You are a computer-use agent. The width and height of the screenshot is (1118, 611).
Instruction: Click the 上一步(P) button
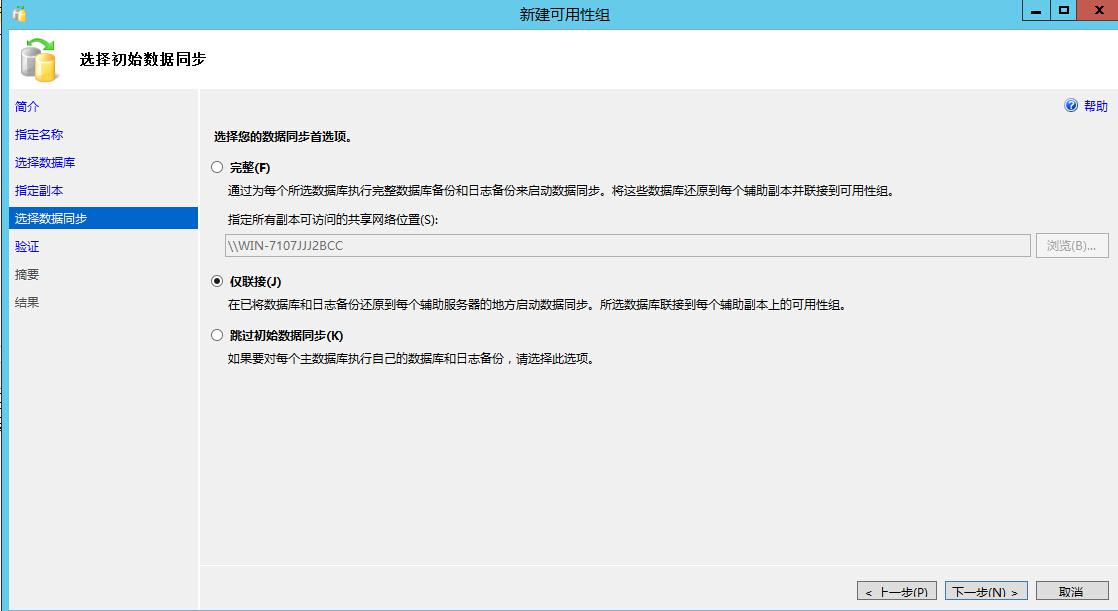coord(897,590)
